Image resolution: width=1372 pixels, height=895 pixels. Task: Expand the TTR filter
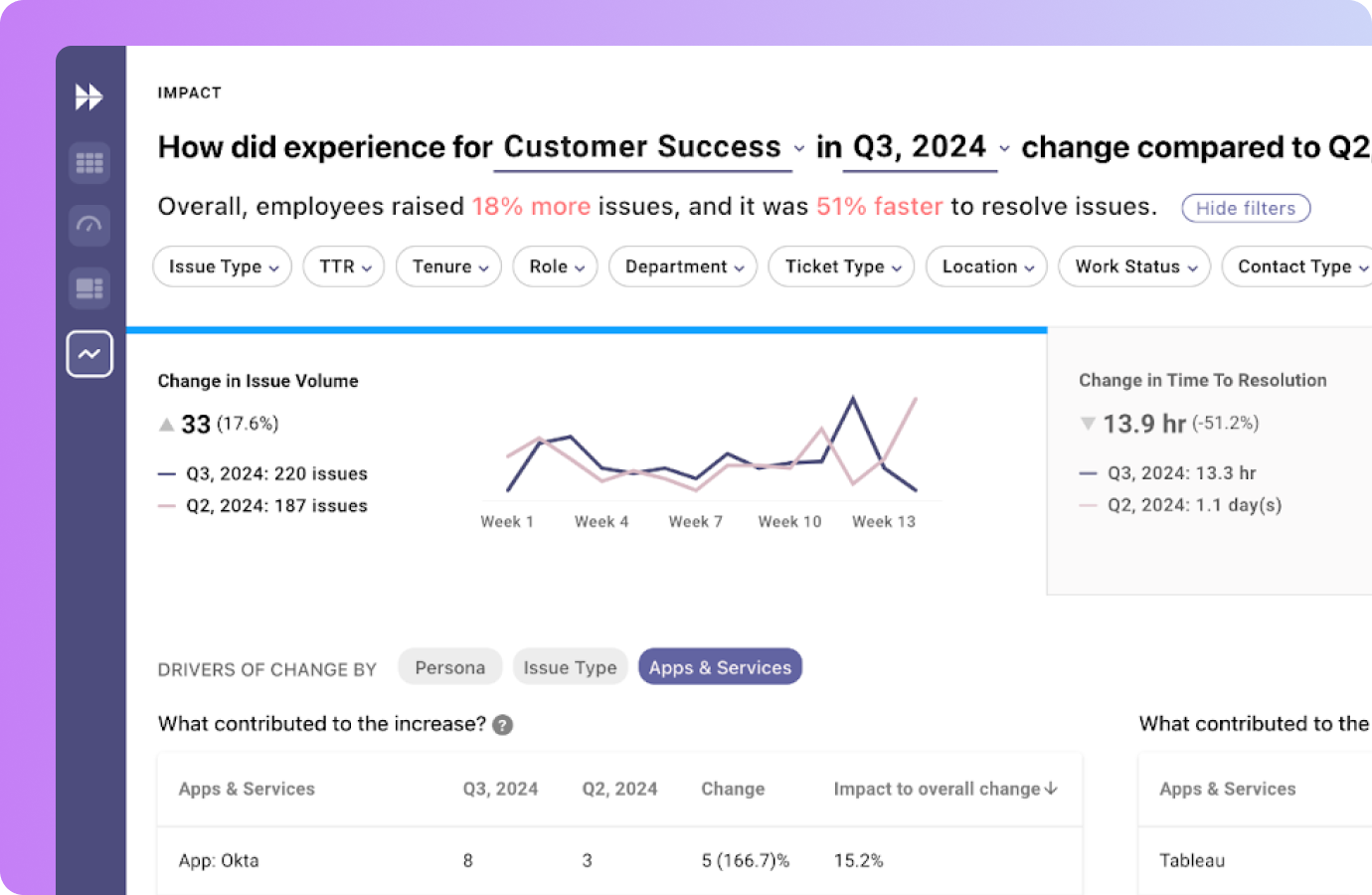(x=344, y=267)
